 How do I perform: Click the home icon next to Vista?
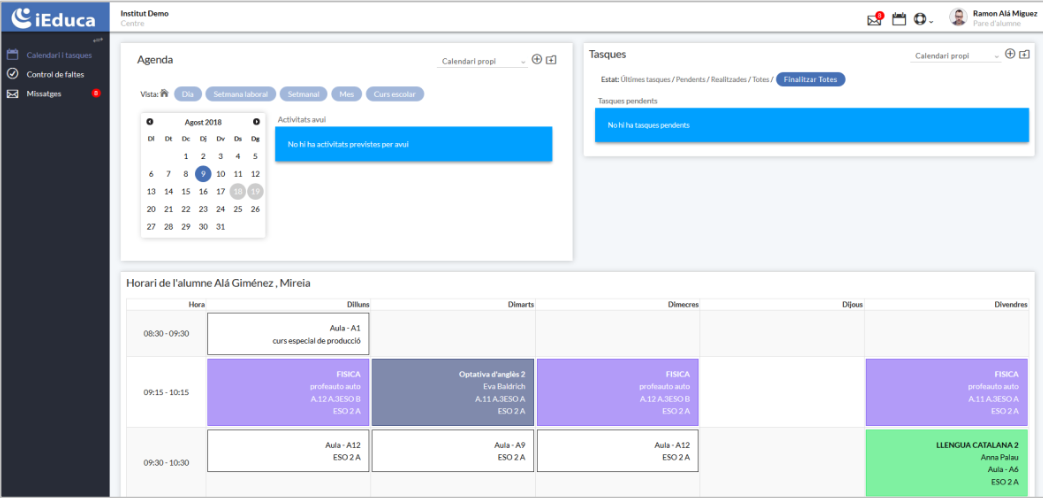click(x=164, y=94)
